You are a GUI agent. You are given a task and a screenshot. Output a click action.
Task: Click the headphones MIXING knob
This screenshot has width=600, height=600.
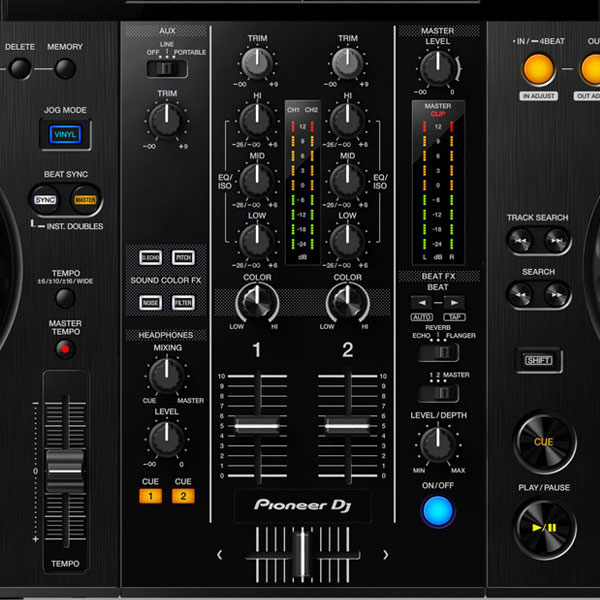tap(166, 375)
